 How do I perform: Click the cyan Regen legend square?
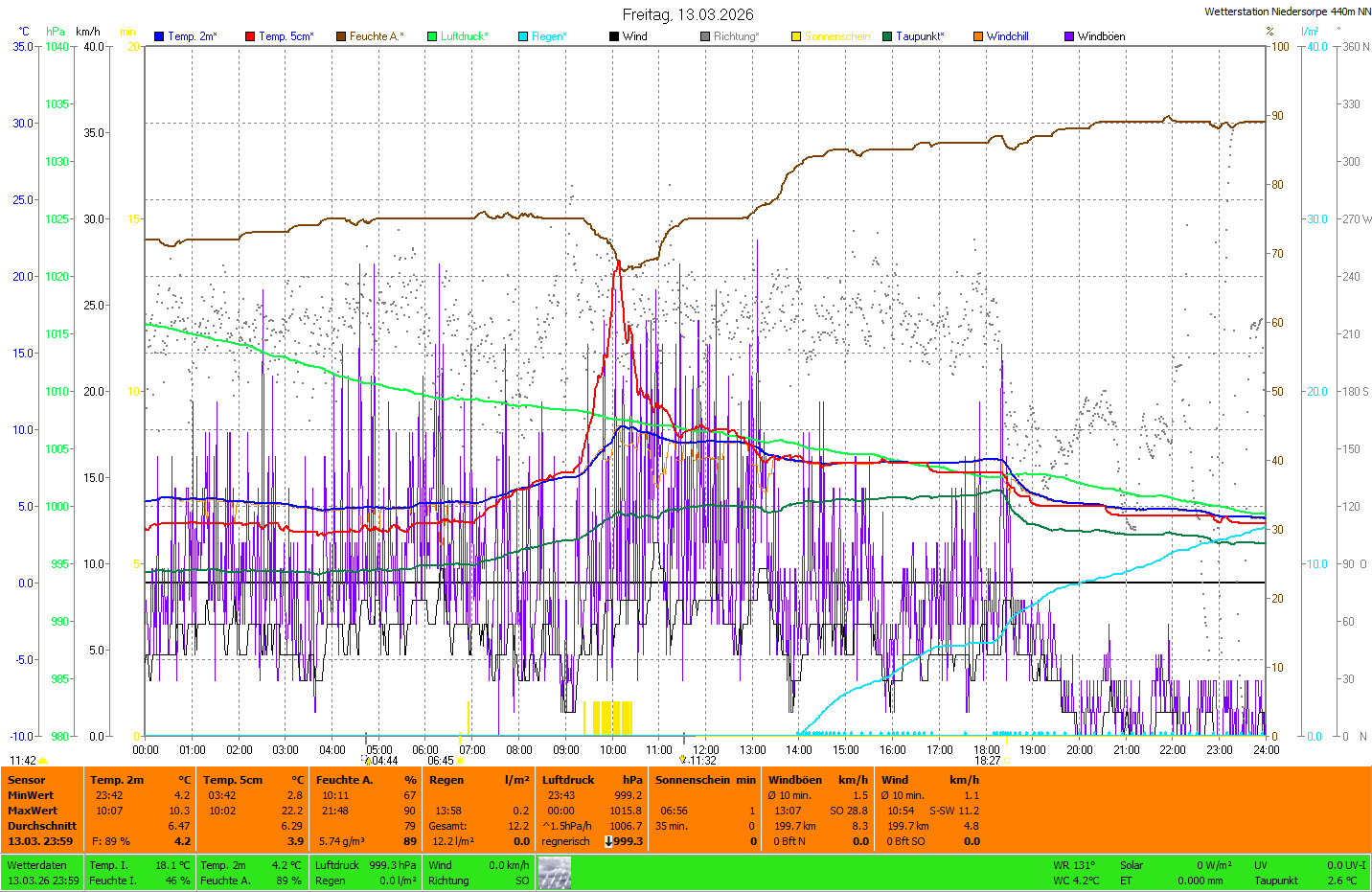pos(523,36)
